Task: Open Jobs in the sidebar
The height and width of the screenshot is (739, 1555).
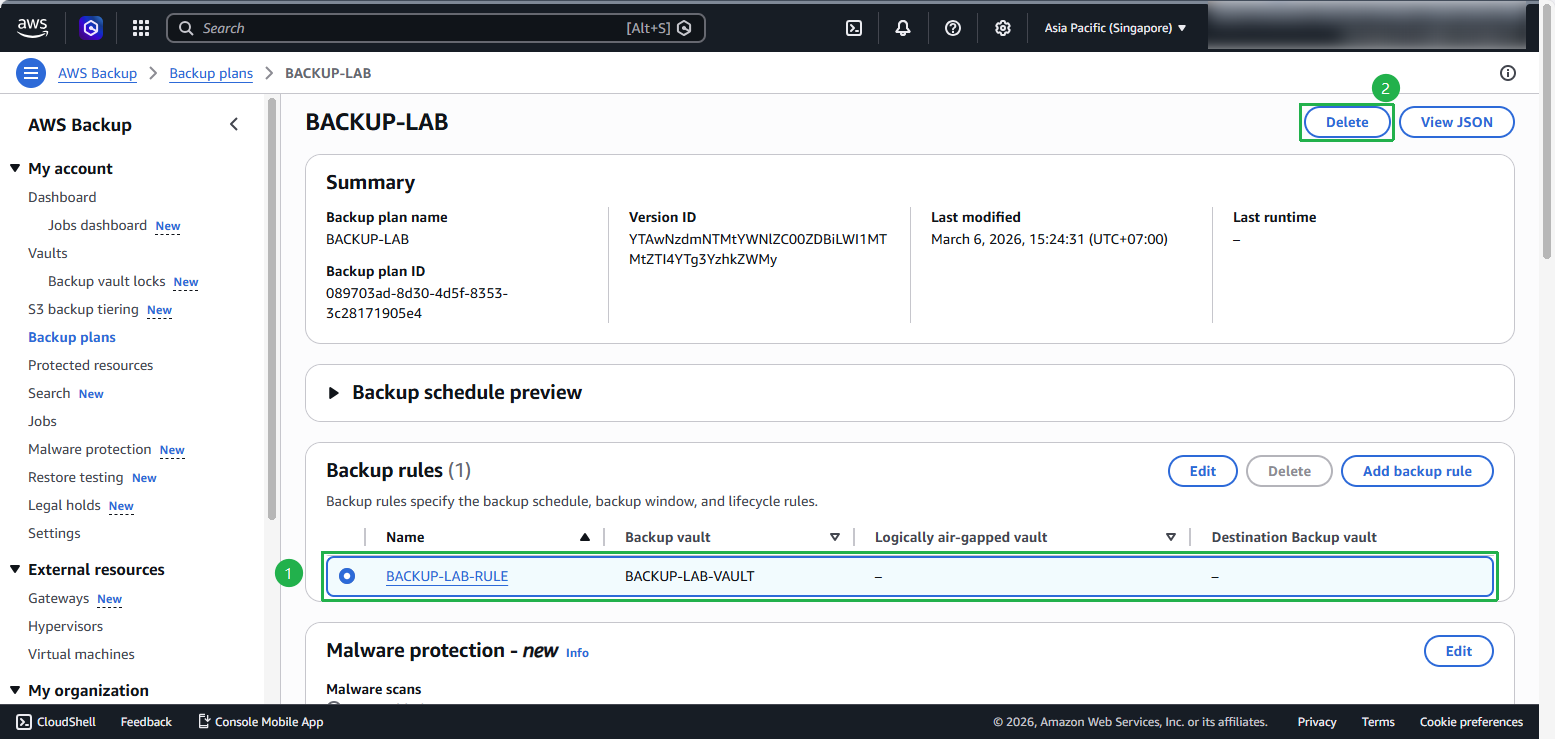Action: tap(42, 422)
